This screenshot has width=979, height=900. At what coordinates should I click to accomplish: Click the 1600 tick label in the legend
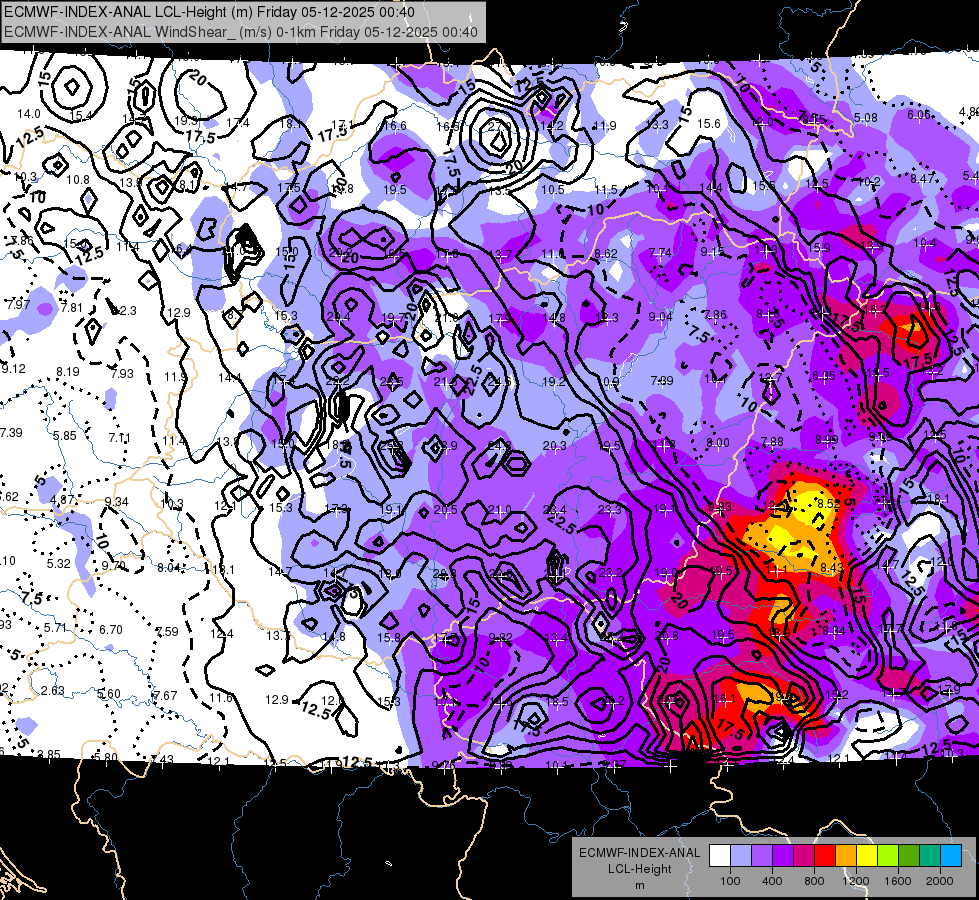point(898,881)
